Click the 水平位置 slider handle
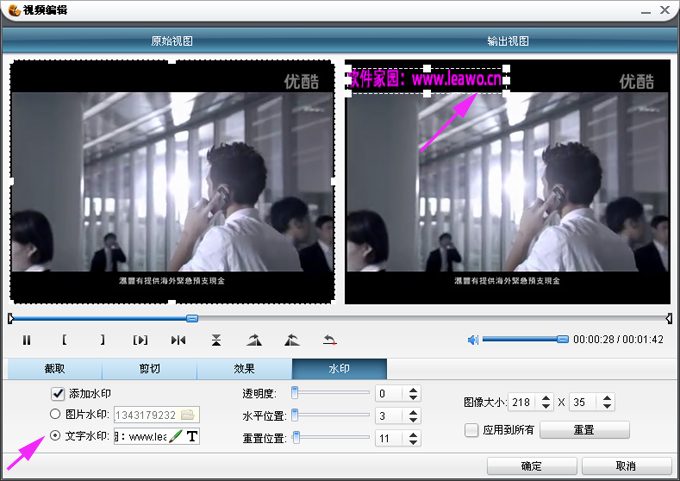The width and height of the screenshot is (680, 481). [x=295, y=415]
